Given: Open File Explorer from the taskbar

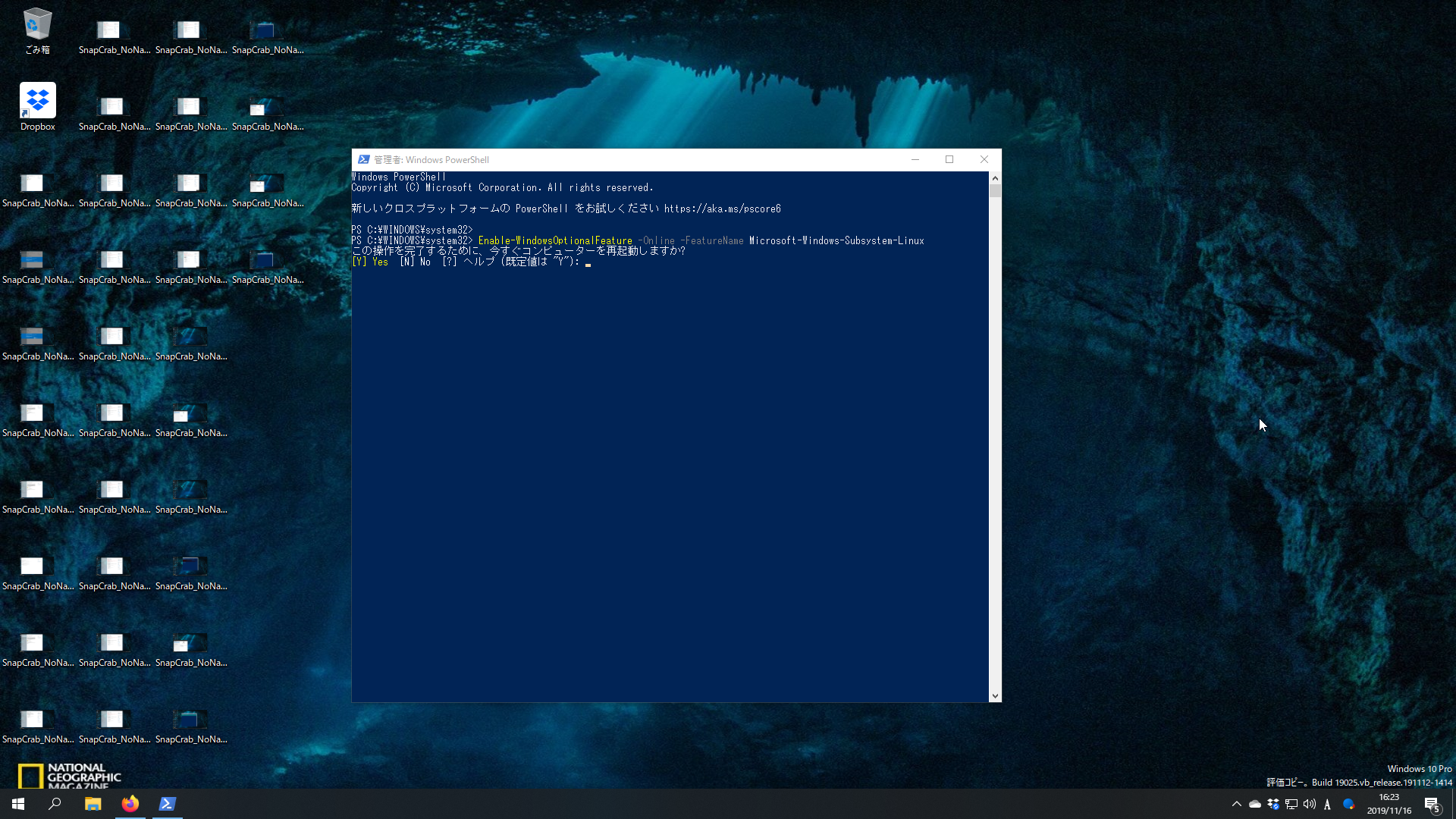Looking at the screenshot, I should 93,804.
